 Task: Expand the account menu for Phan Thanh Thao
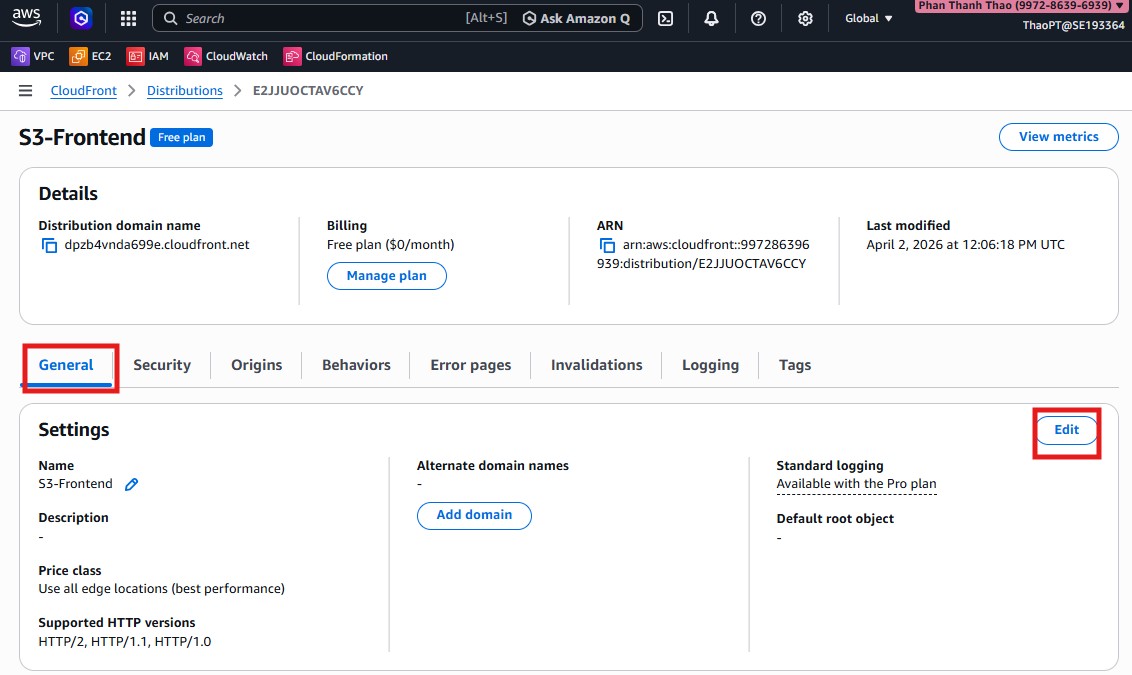[x=1020, y=6]
